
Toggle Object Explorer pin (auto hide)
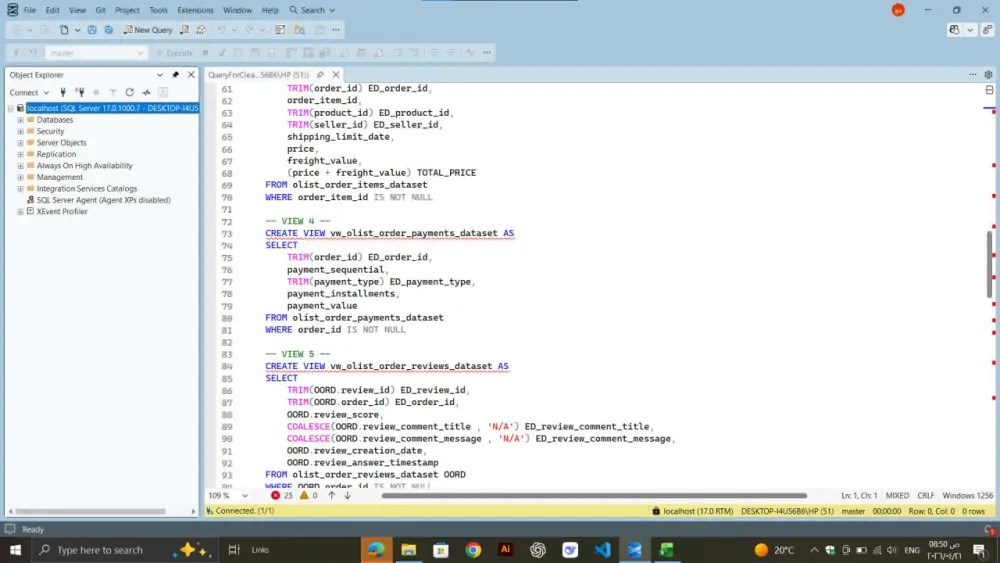point(175,75)
